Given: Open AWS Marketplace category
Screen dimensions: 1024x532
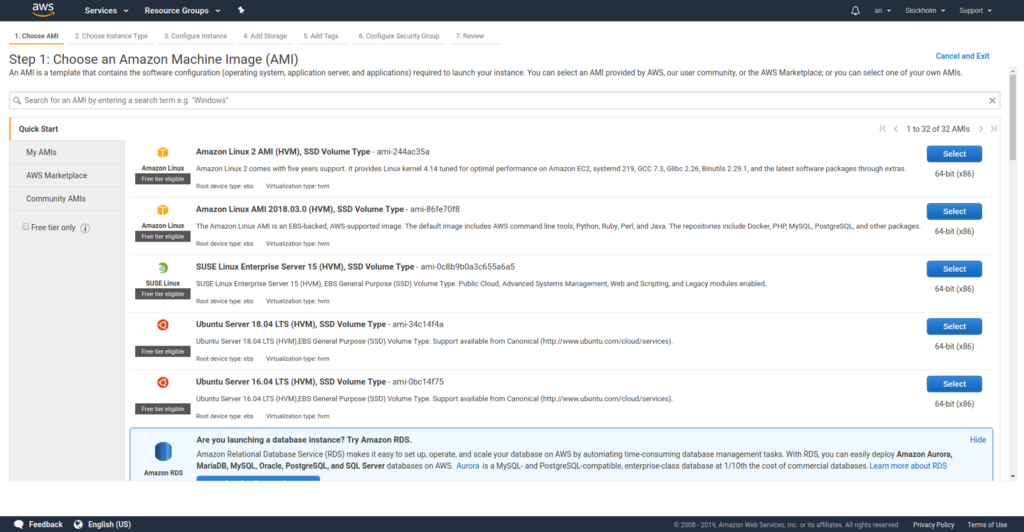Looking at the screenshot, I should [x=67, y=176].
